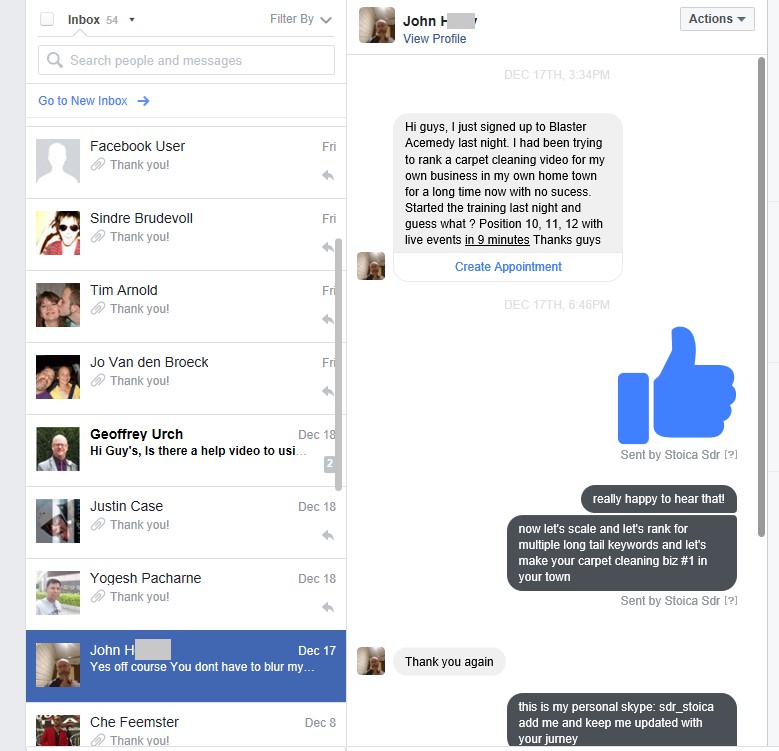Open Jo Van den Broeck conversation

[x=186, y=378]
